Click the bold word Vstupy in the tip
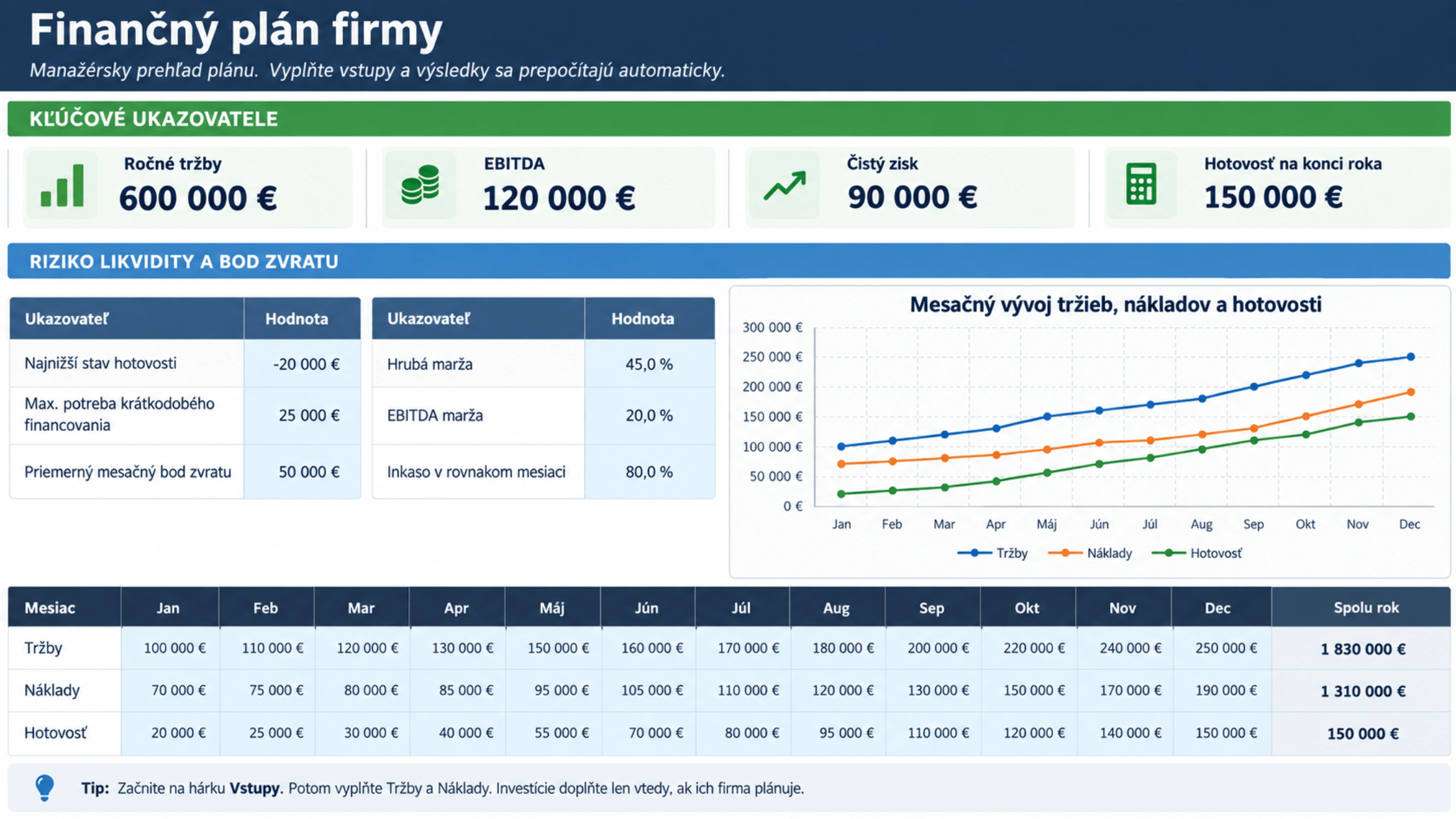 pyautogui.click(x=254, y=788)
